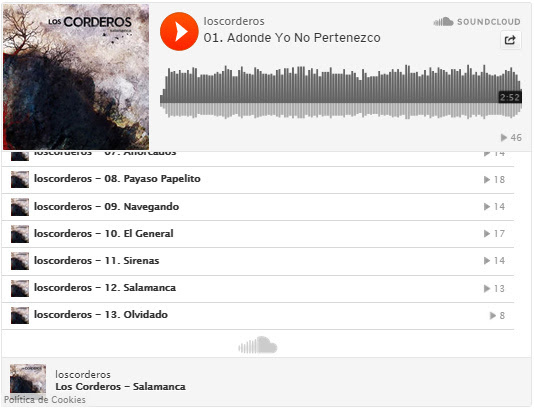
Task: Click the play count icon for Olvidado
Action: pos(493,315)
